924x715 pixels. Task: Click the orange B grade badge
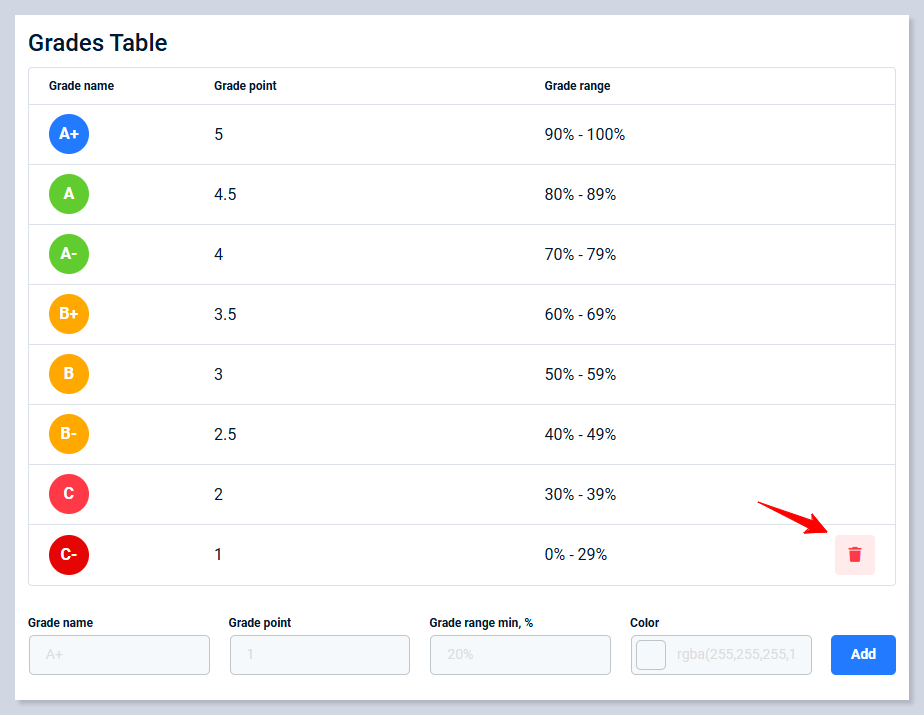click(69, 374)
